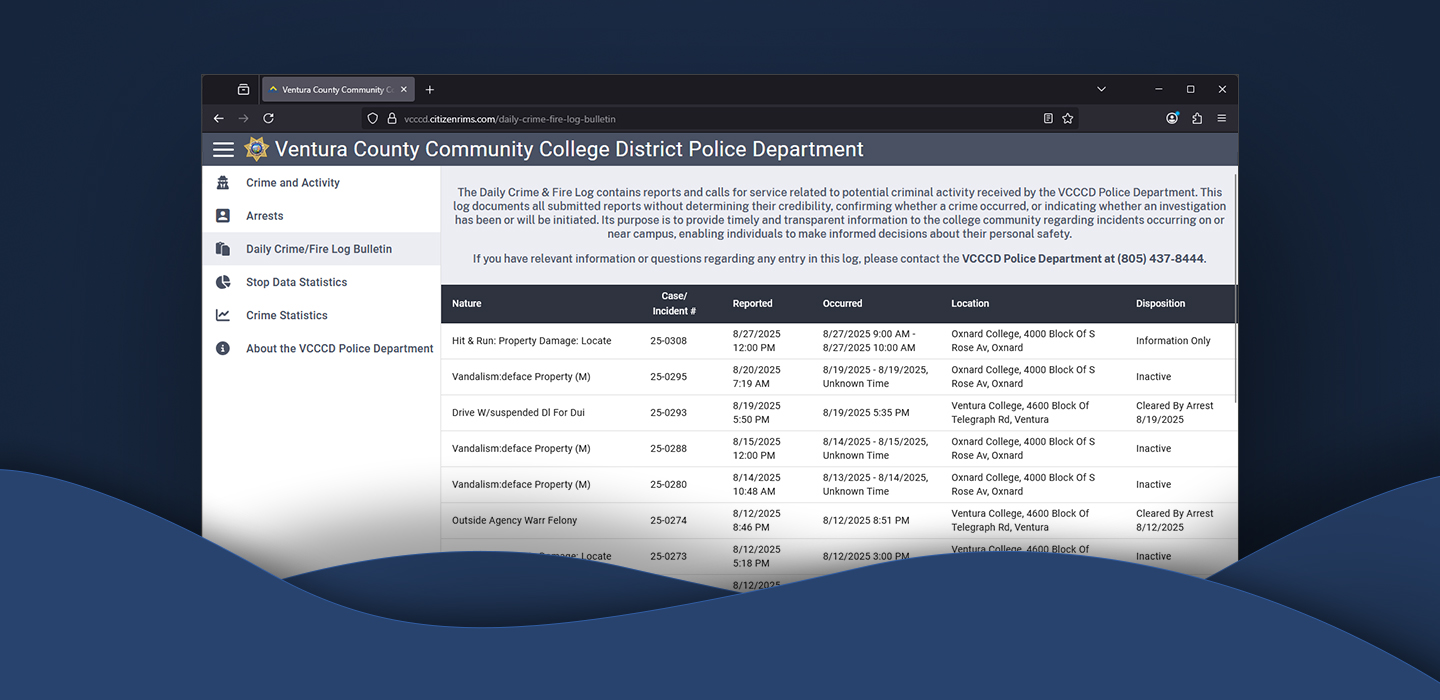Screen dimensions: 1440x700
Task: Select reported time '8/20/2025 7:19 AM'
Action: click(x=756, y=377)
